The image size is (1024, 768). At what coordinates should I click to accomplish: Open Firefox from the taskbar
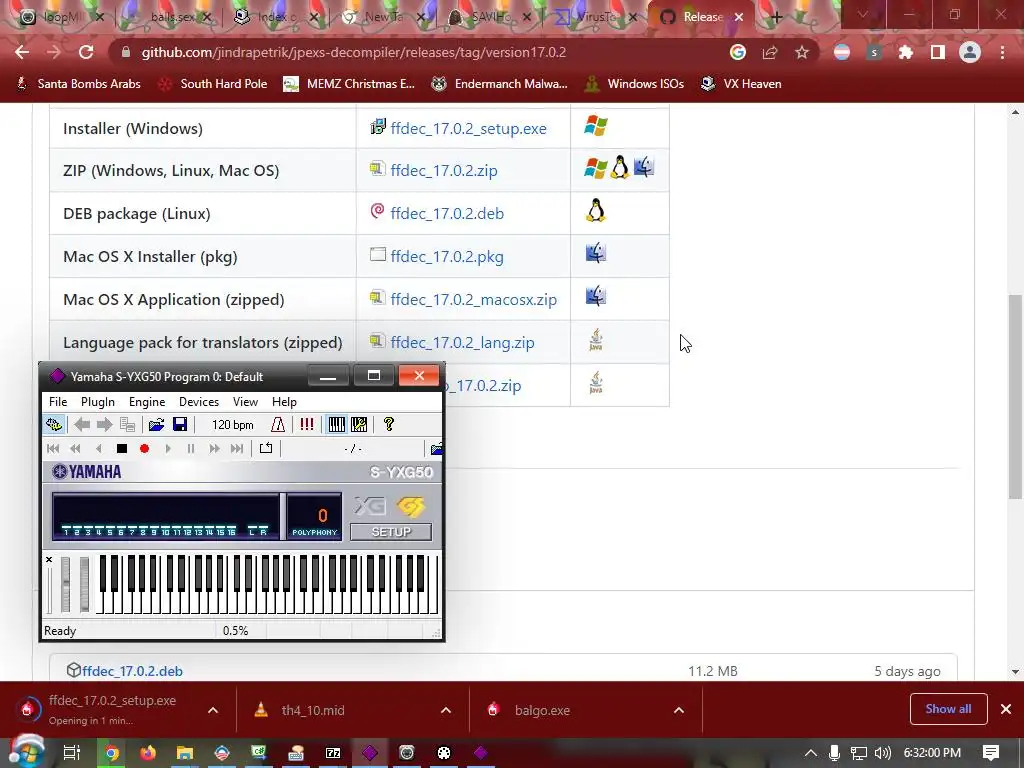coord(148,753)
